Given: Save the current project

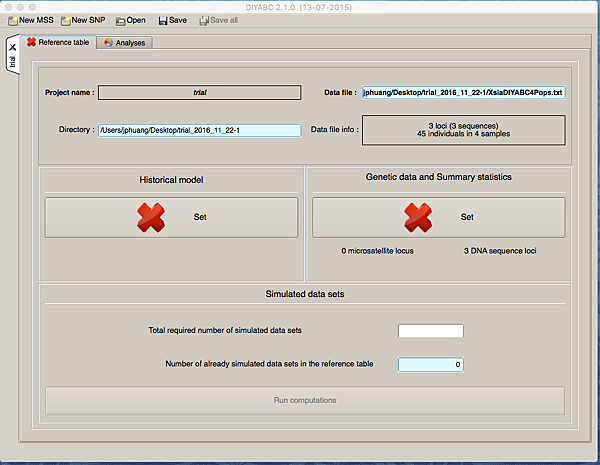Looking at the screenshot, I should (173, 20).
